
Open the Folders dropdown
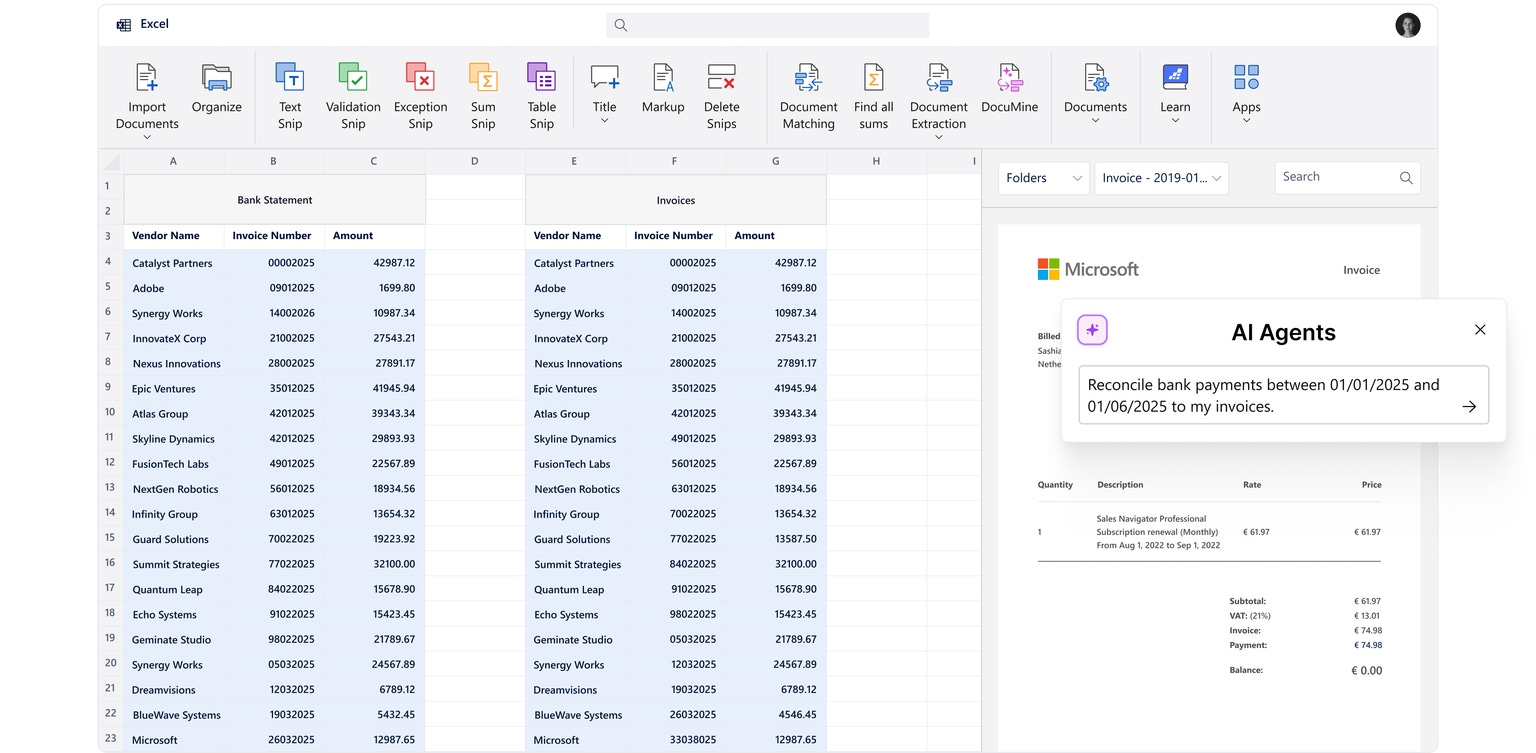[x=1043, y=178]
